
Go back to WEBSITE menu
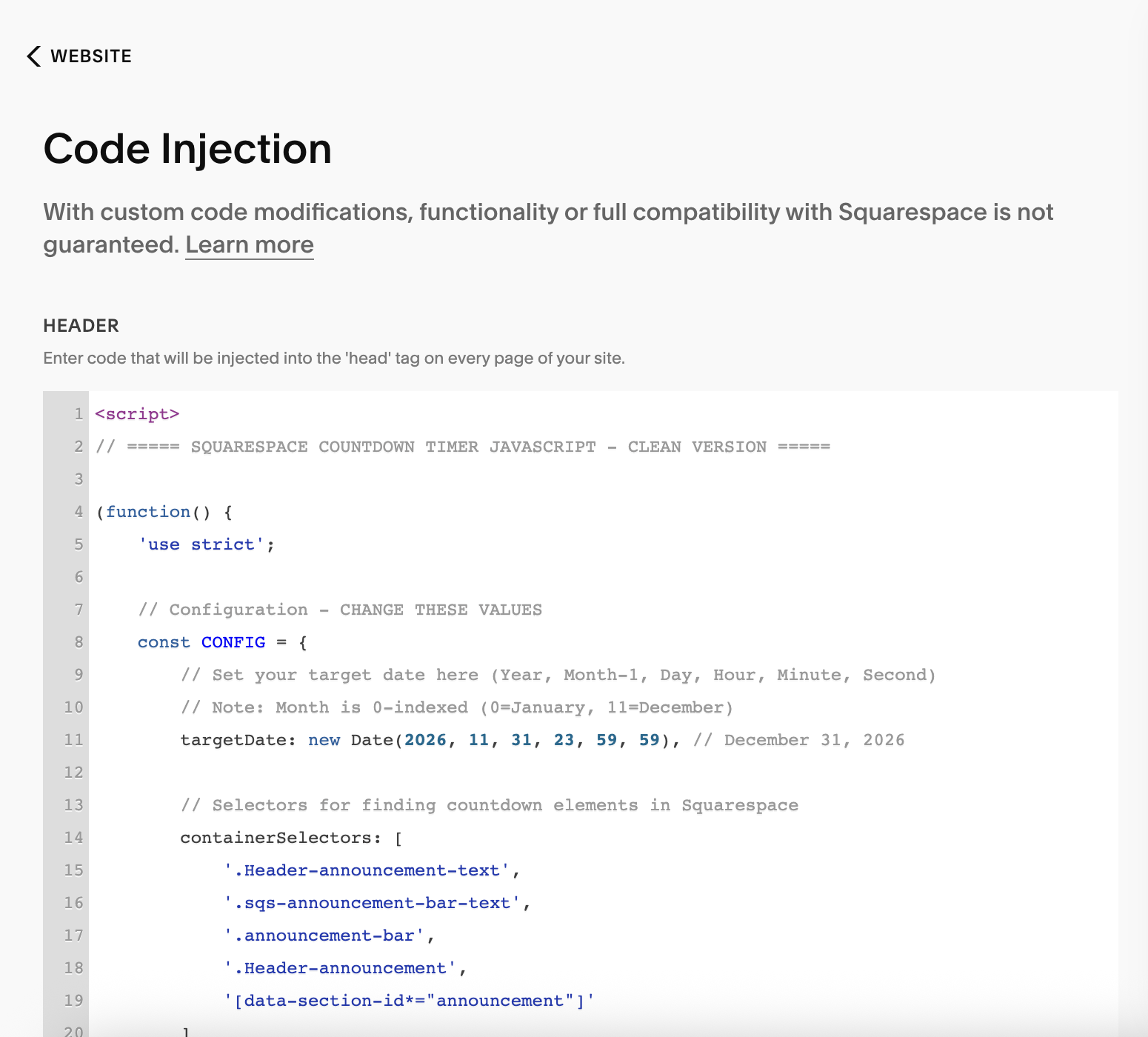[x=90, y=56]
